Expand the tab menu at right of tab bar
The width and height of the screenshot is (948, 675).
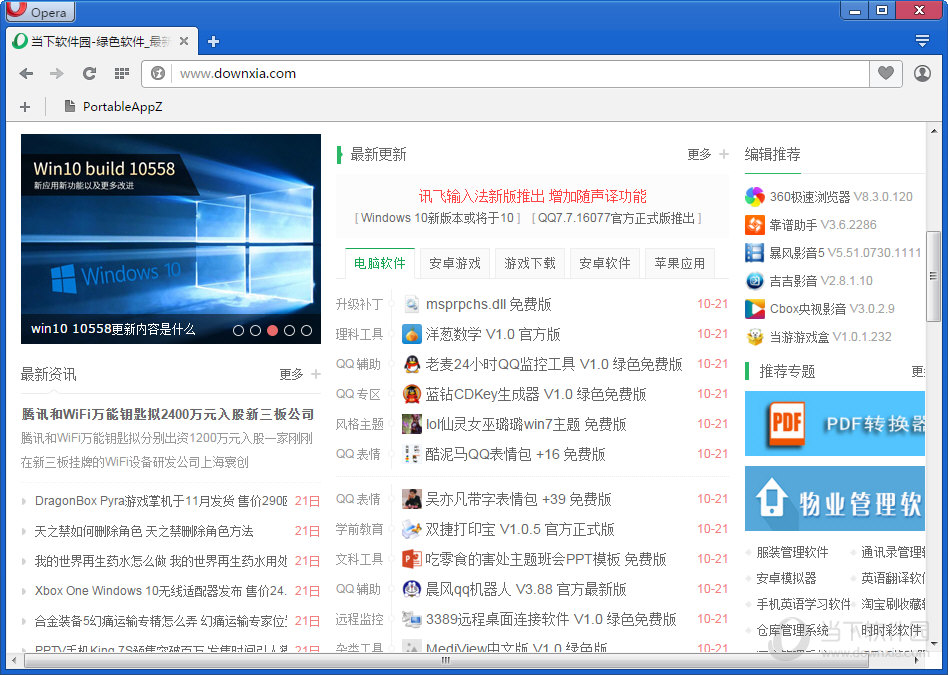pos(922,41)
